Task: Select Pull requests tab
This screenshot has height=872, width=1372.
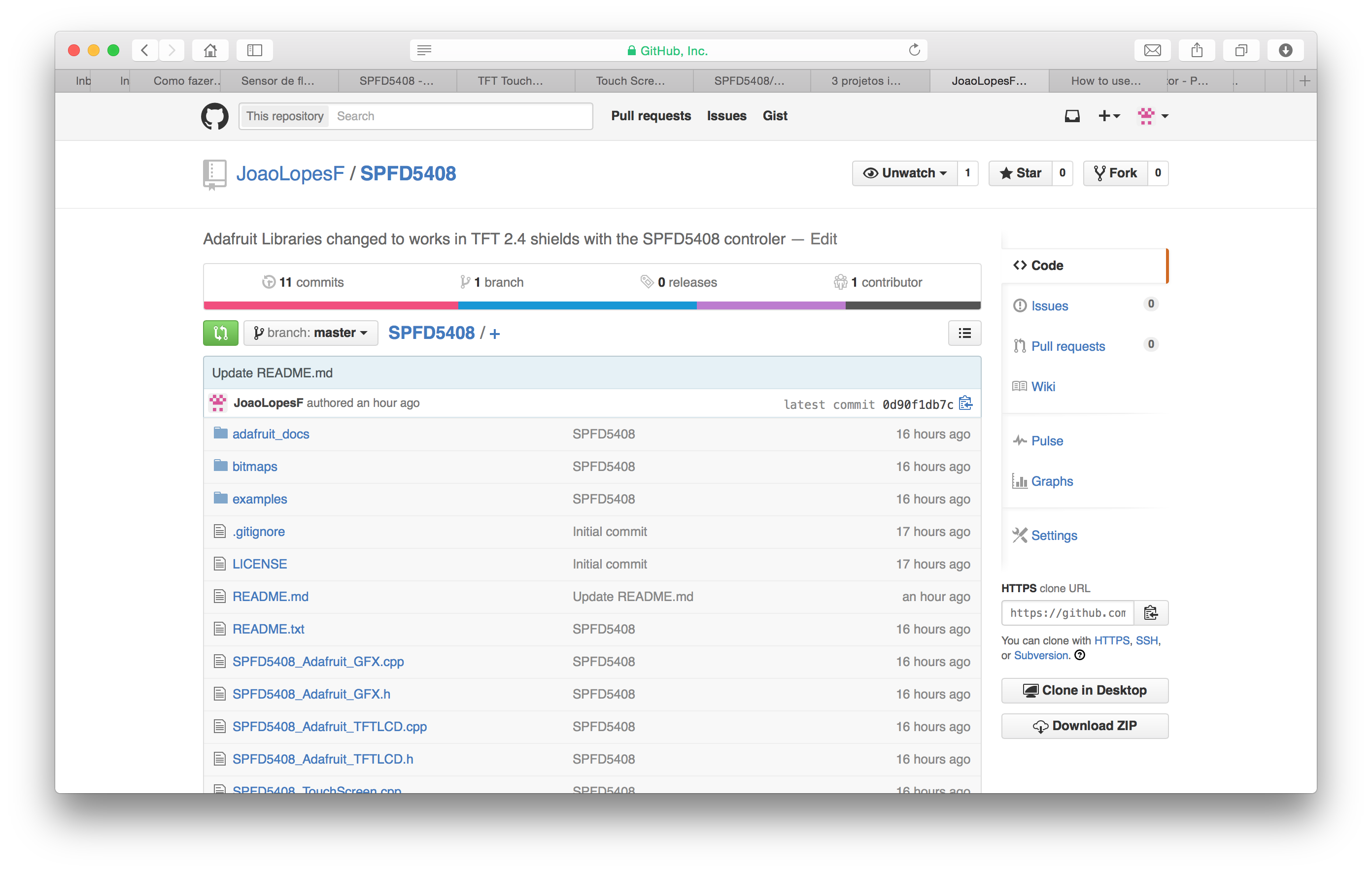Action: pyautogui.click(x=651, y=116)
